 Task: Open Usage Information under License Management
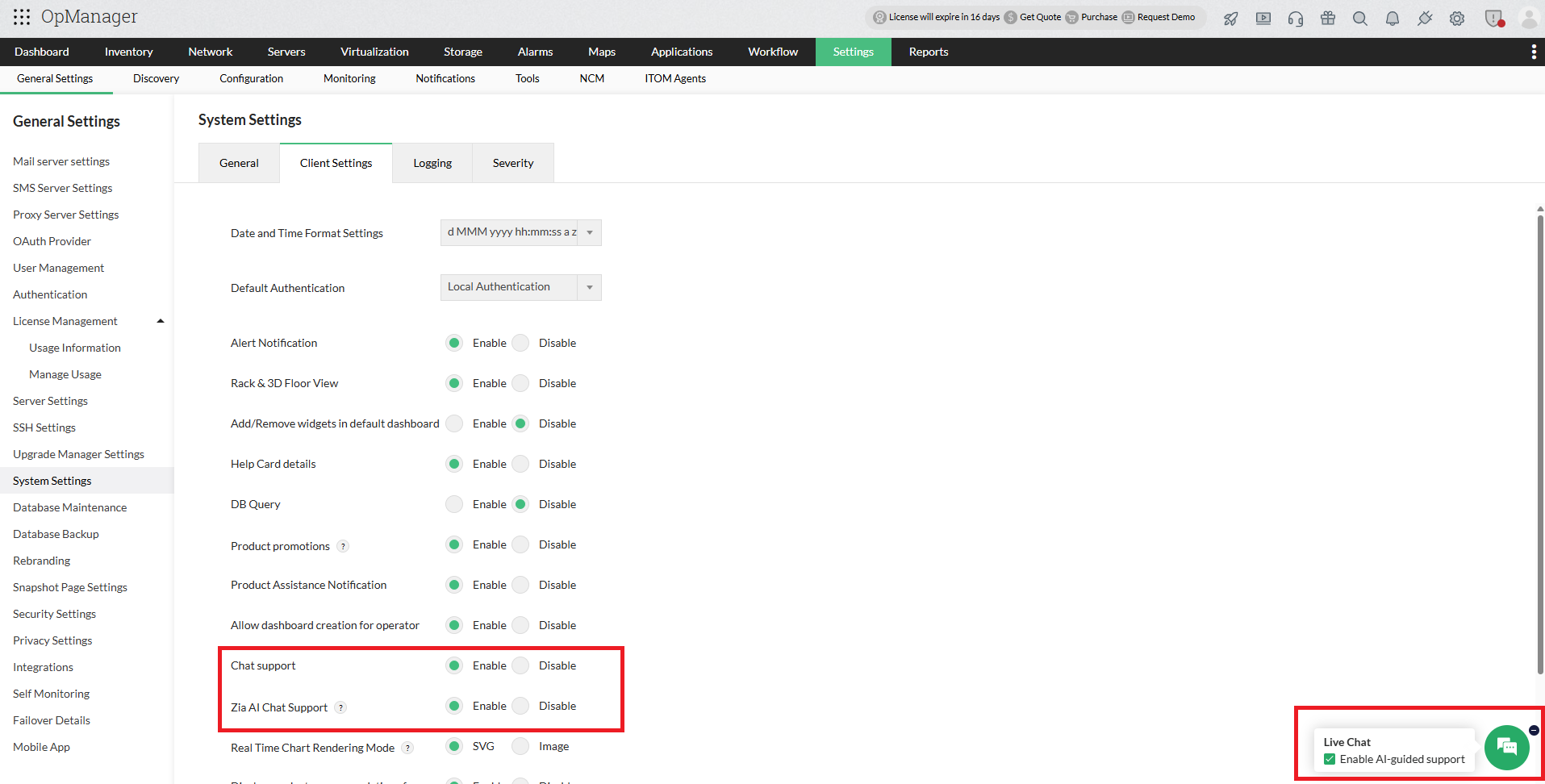(75, 348)
